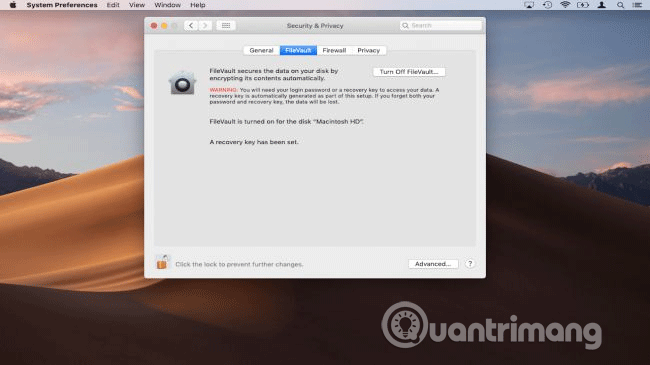The height and width of the screenshot is (365, 650).
Task: Open Wi-Fi status menu
Action: pos(565,5)
